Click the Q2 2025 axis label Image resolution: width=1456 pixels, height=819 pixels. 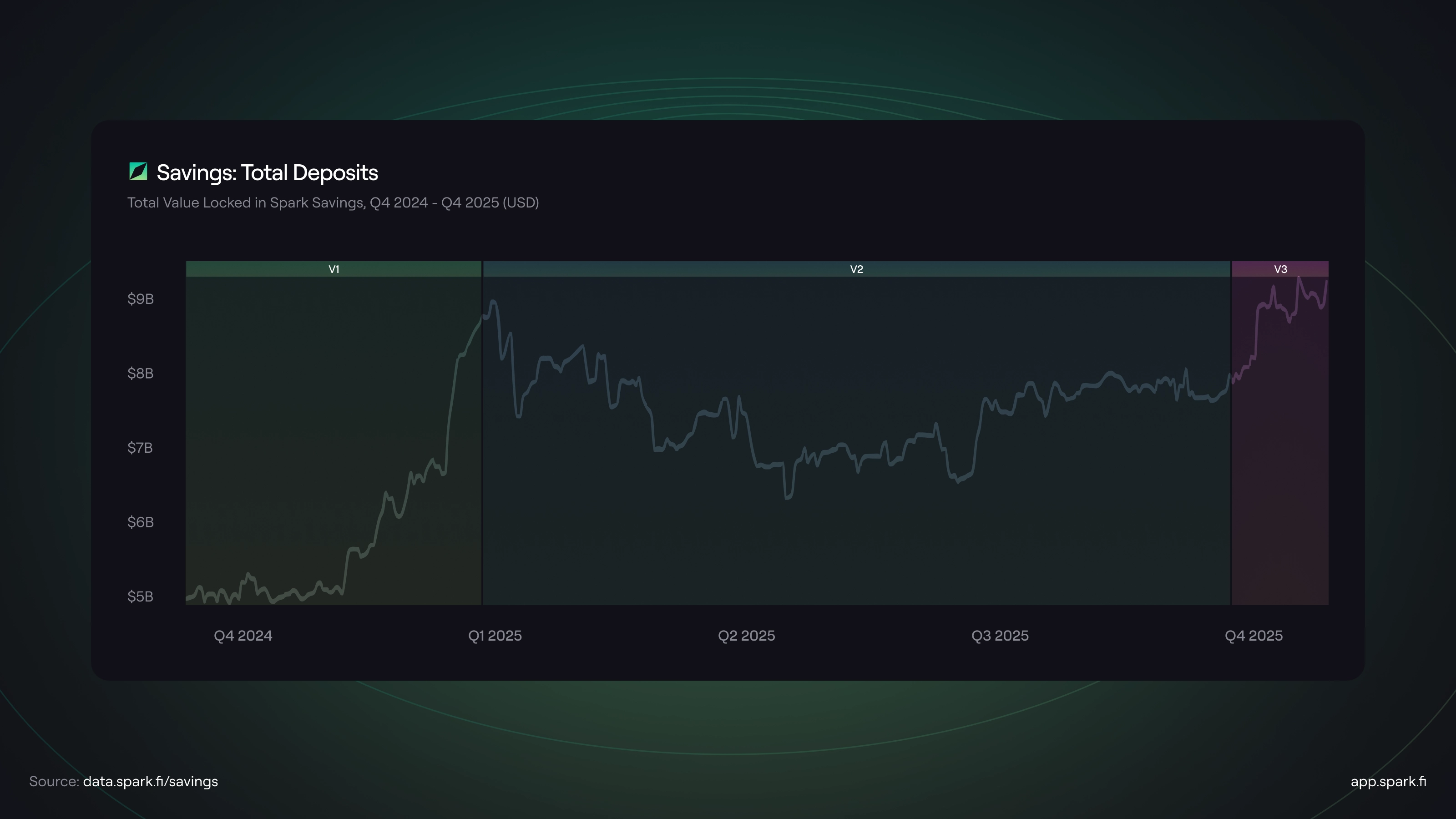(746, 636)
